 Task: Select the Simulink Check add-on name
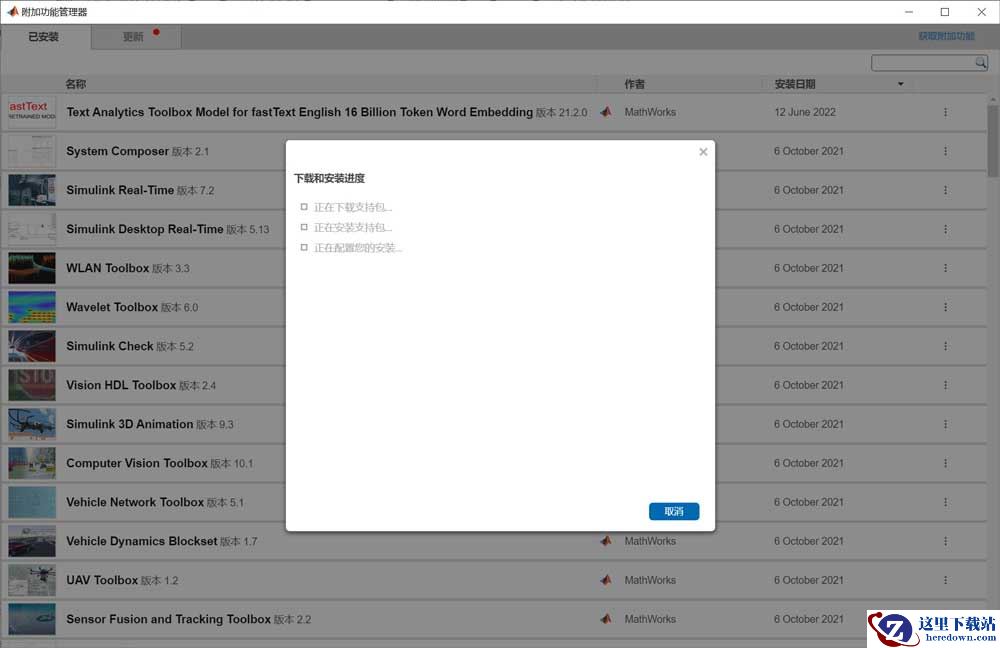pyautogui.click(x=110, y=346)
